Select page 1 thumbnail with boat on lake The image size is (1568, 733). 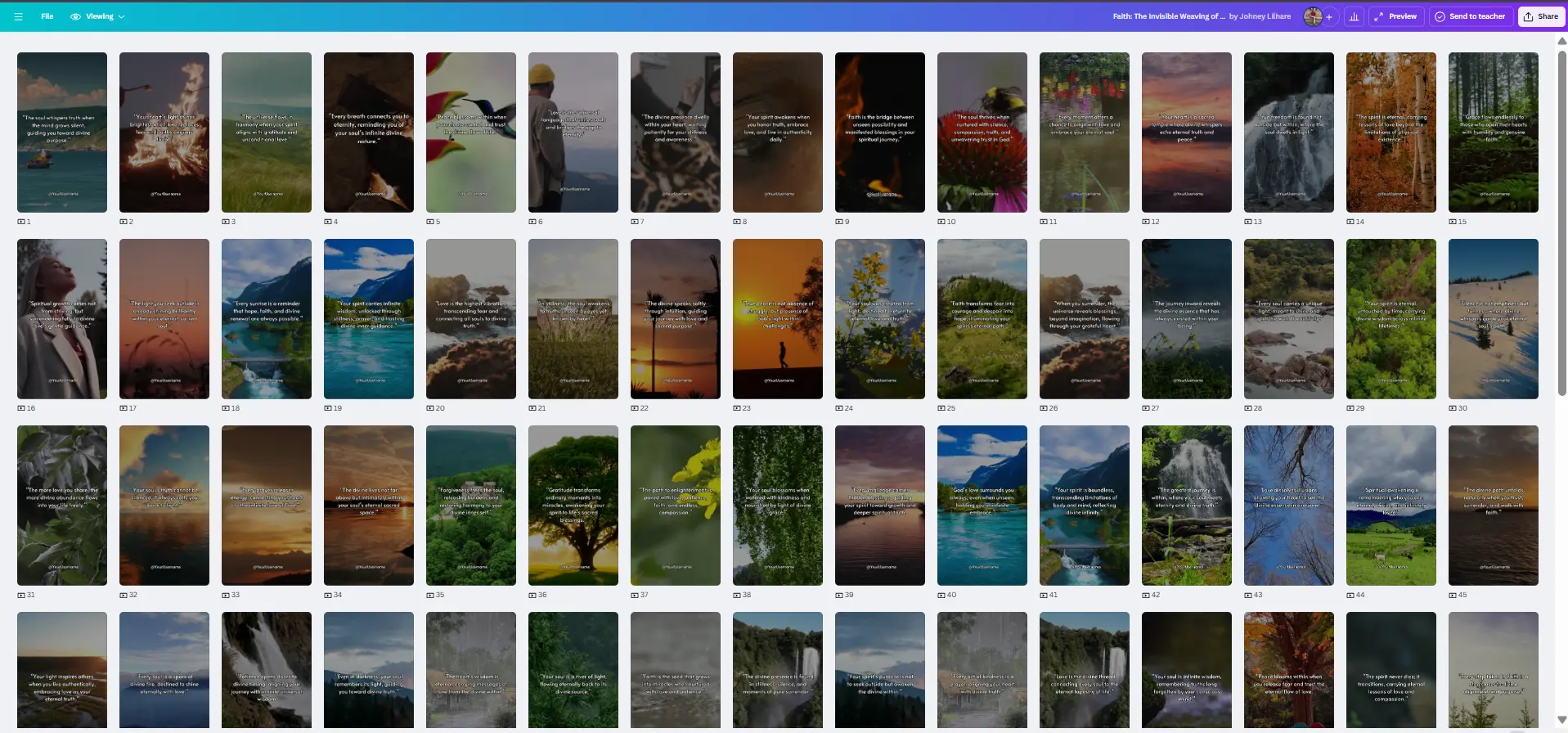click(62, 133)
